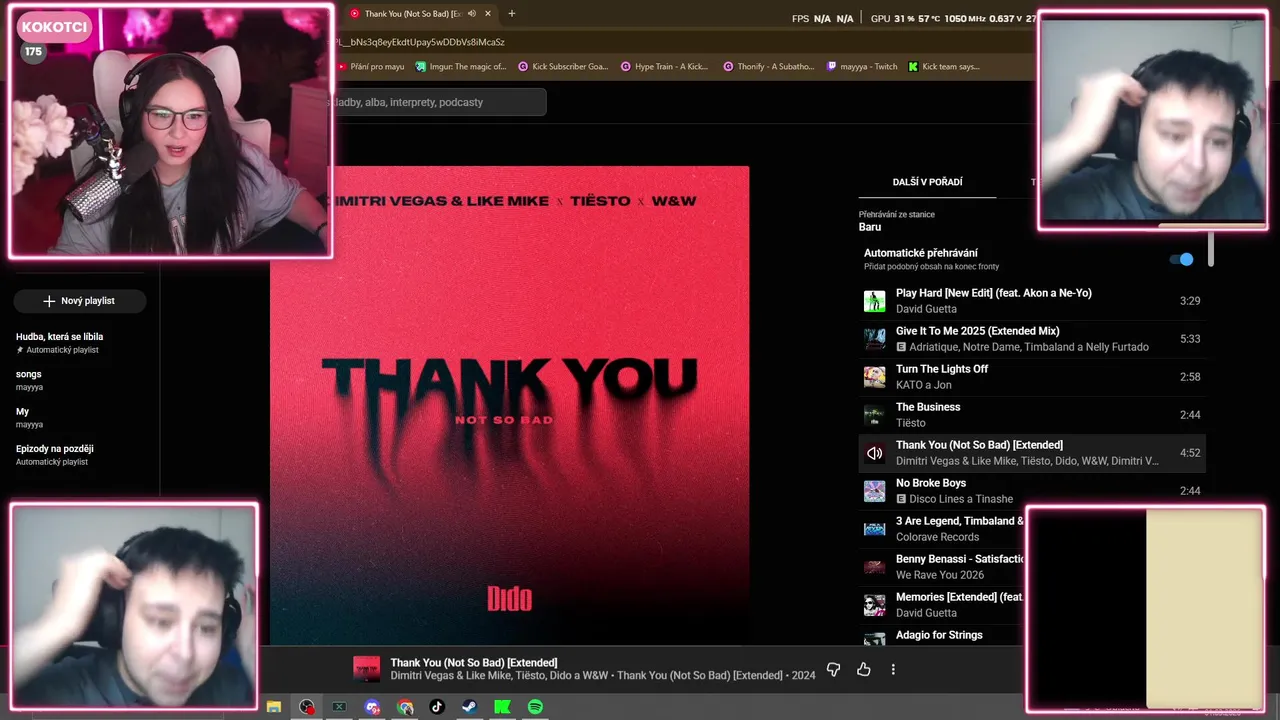Click the David Guetta artist under Play Hard
This screenshot has height=720, width=1280.
point(926,309)
